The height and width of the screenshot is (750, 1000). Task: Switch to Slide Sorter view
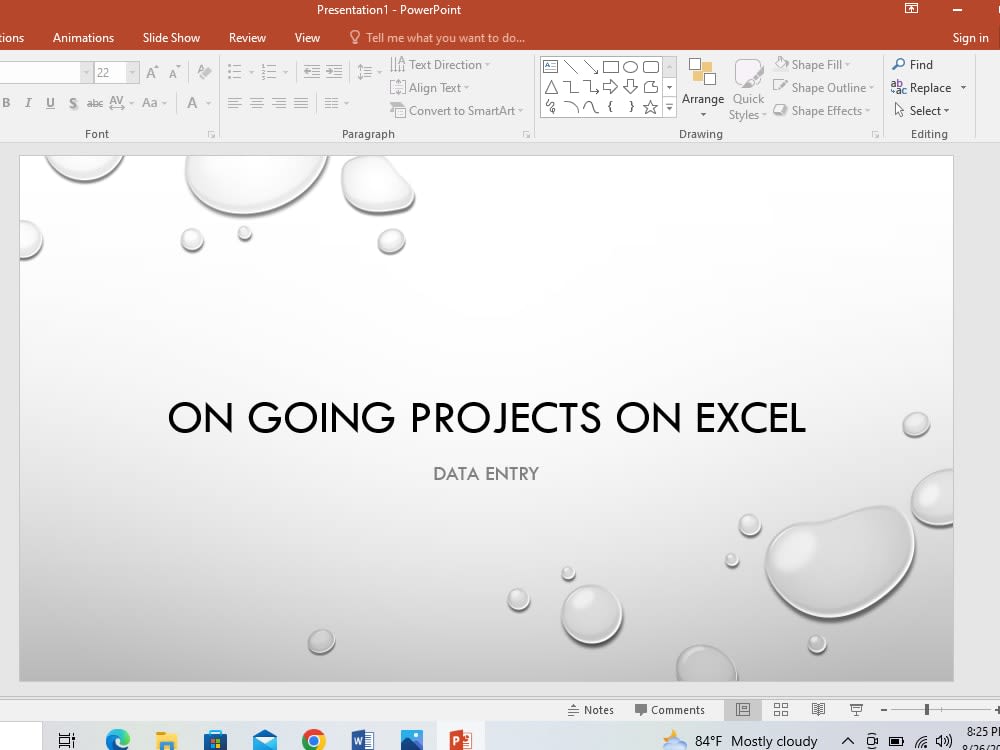click(781, 710)
